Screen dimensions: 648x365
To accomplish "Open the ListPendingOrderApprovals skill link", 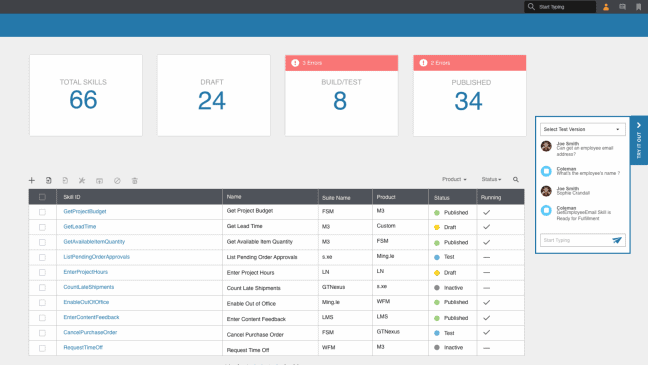I will tap(96, 257).
